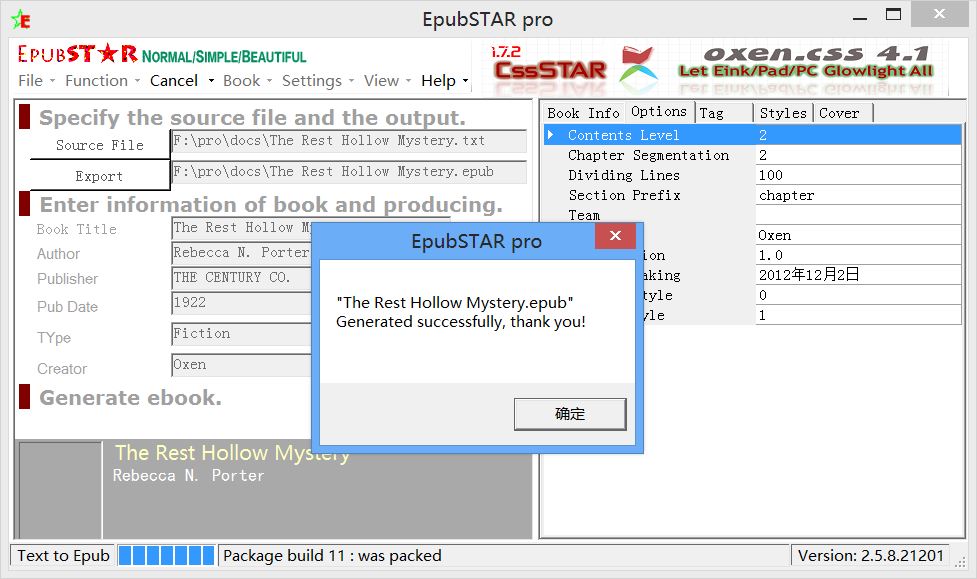Image resolution: width=977 pixels, height=579 pixels.
Task: Open the File menu
Action: (x=31, y=81)
